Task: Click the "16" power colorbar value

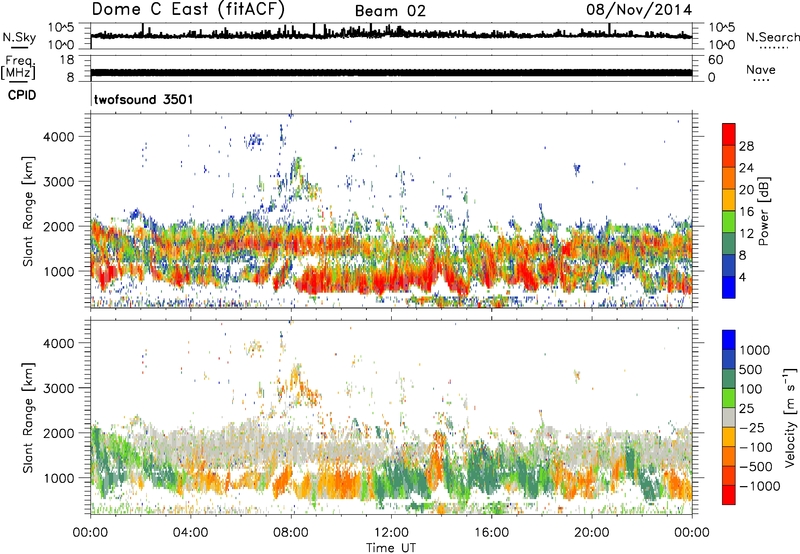Action: (x=746, y=212)
